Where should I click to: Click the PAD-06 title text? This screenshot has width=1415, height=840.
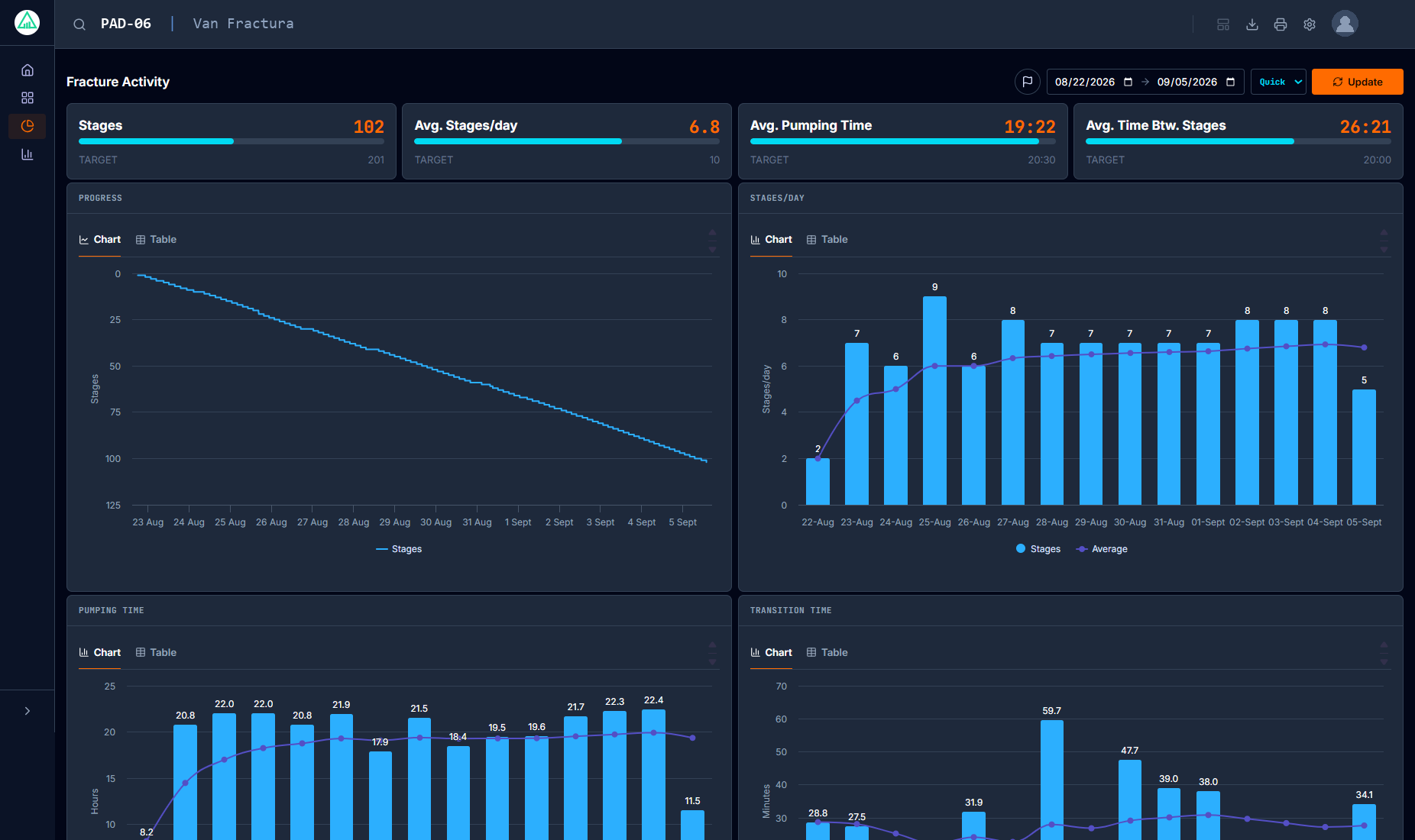pyautogui.click(x=126, y=24)
